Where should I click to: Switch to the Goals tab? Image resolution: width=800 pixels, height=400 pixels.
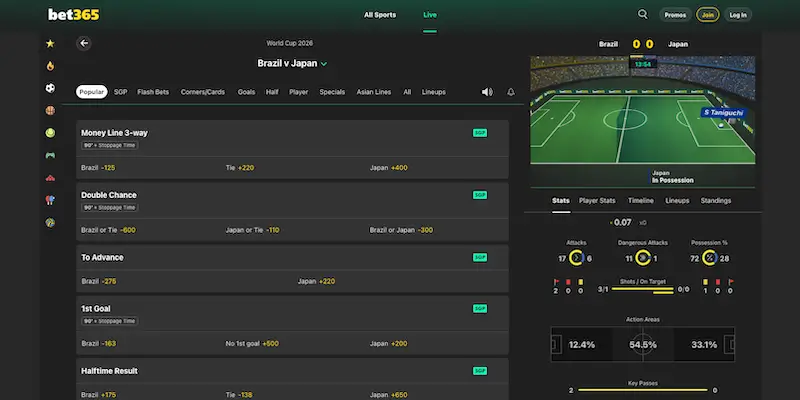[x=246, y=92]
